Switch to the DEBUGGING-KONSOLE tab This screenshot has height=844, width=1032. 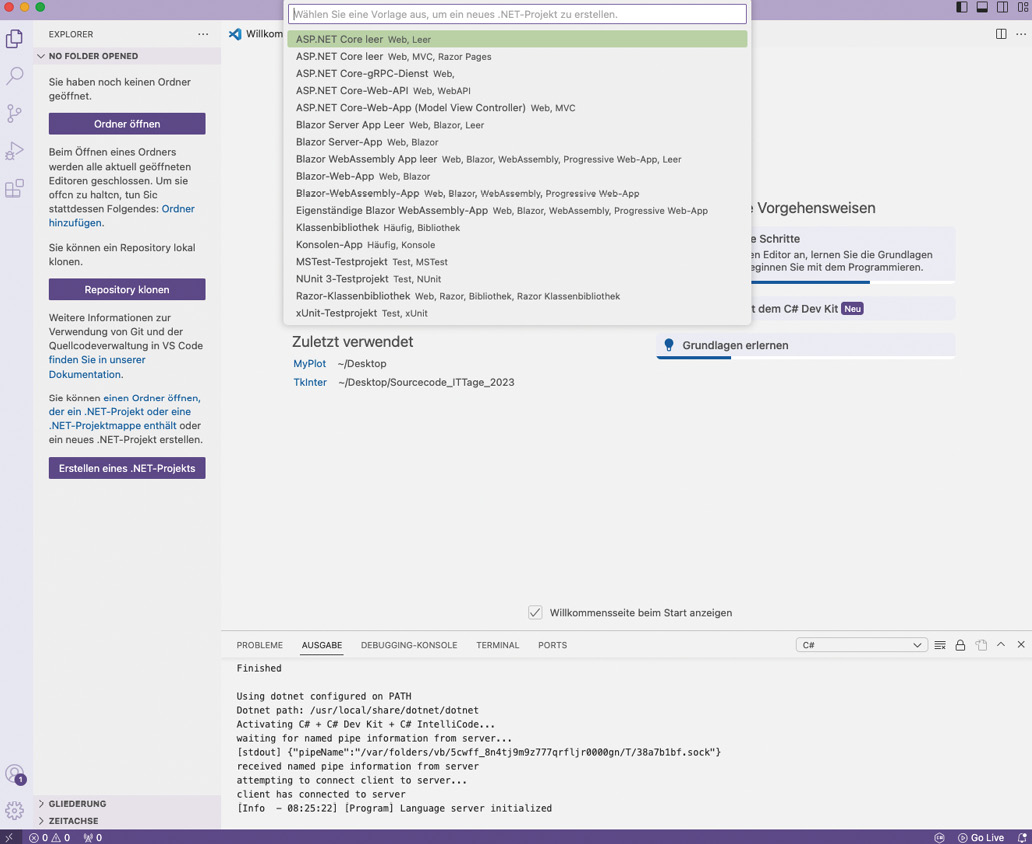coord(409,645)
